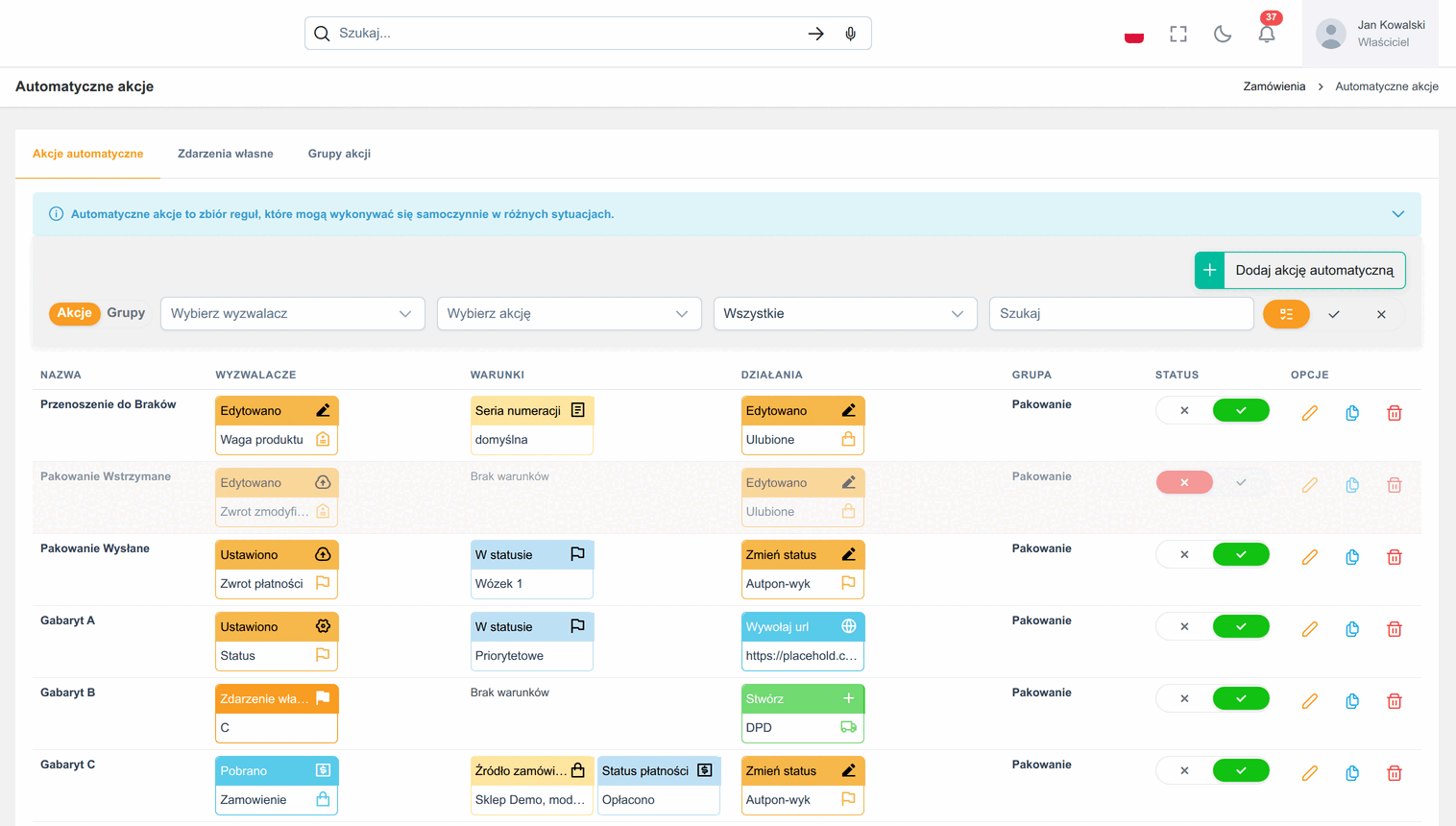Edit the Gabaryt B action

point(1309,701)
